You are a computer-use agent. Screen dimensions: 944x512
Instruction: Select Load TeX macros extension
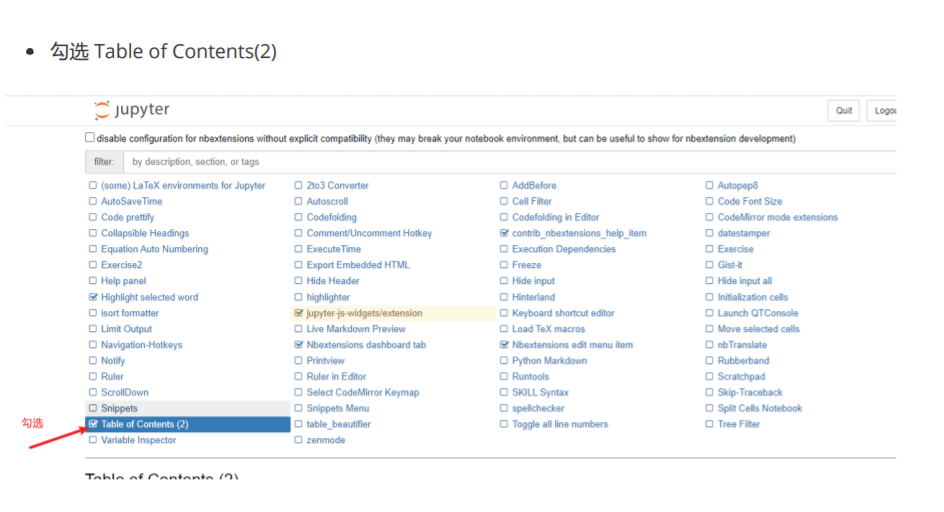[x=548, y=329]
